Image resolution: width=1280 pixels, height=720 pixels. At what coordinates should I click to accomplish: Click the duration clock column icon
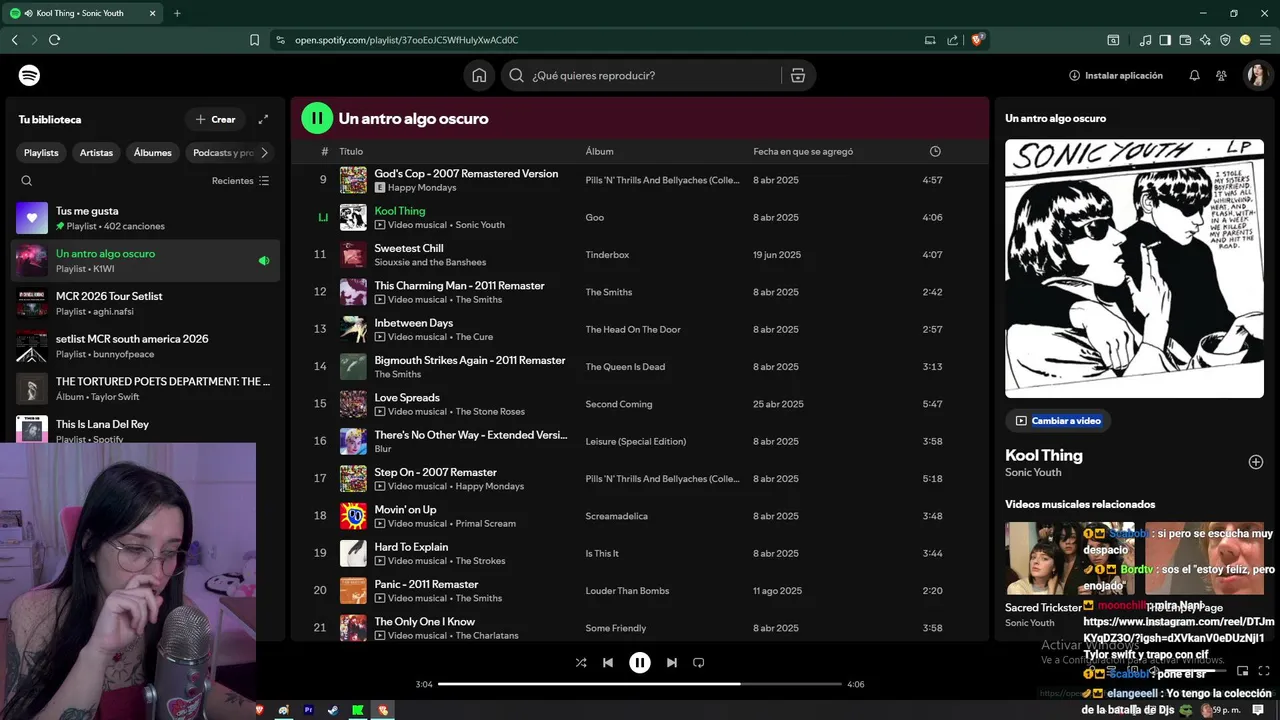click(x=935, y=151)
